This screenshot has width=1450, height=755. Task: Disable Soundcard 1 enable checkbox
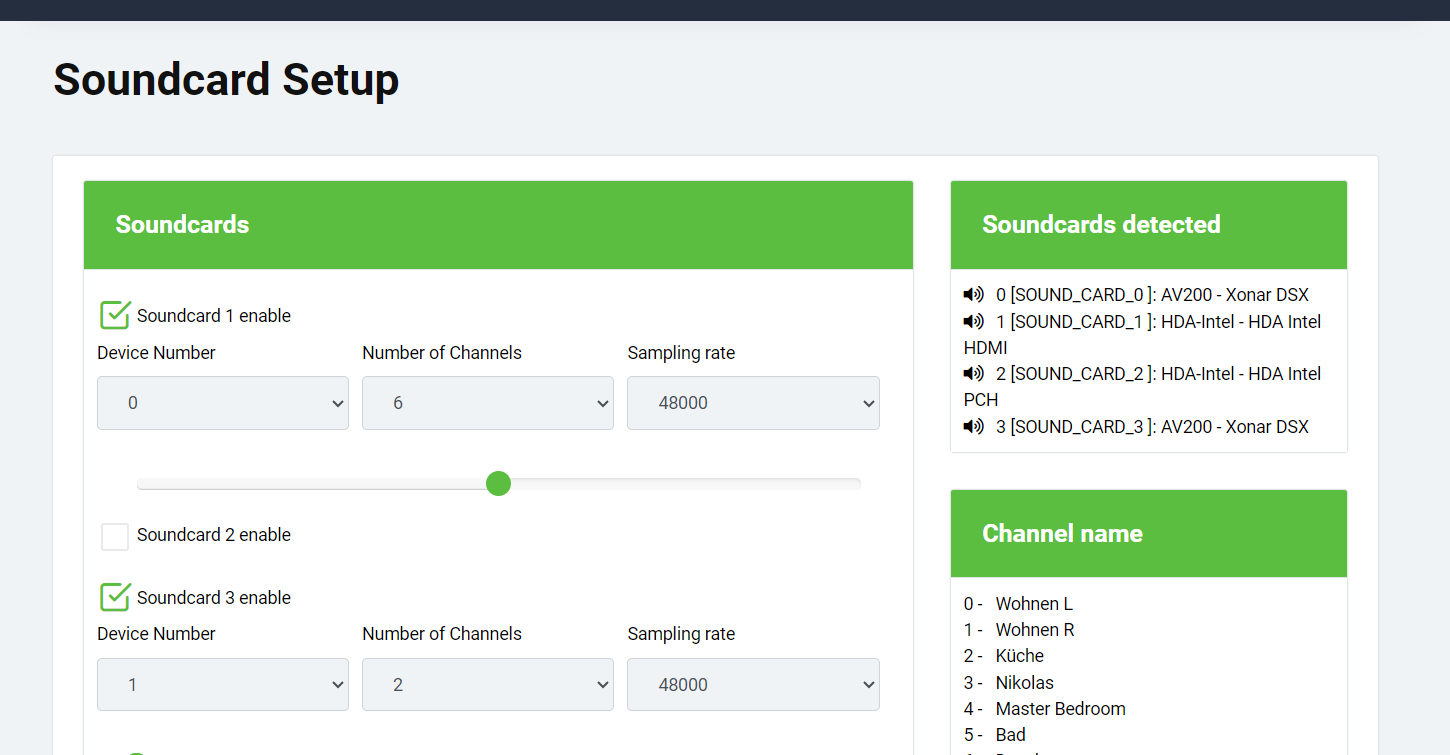pyautogui.click(x=115, y=315)
